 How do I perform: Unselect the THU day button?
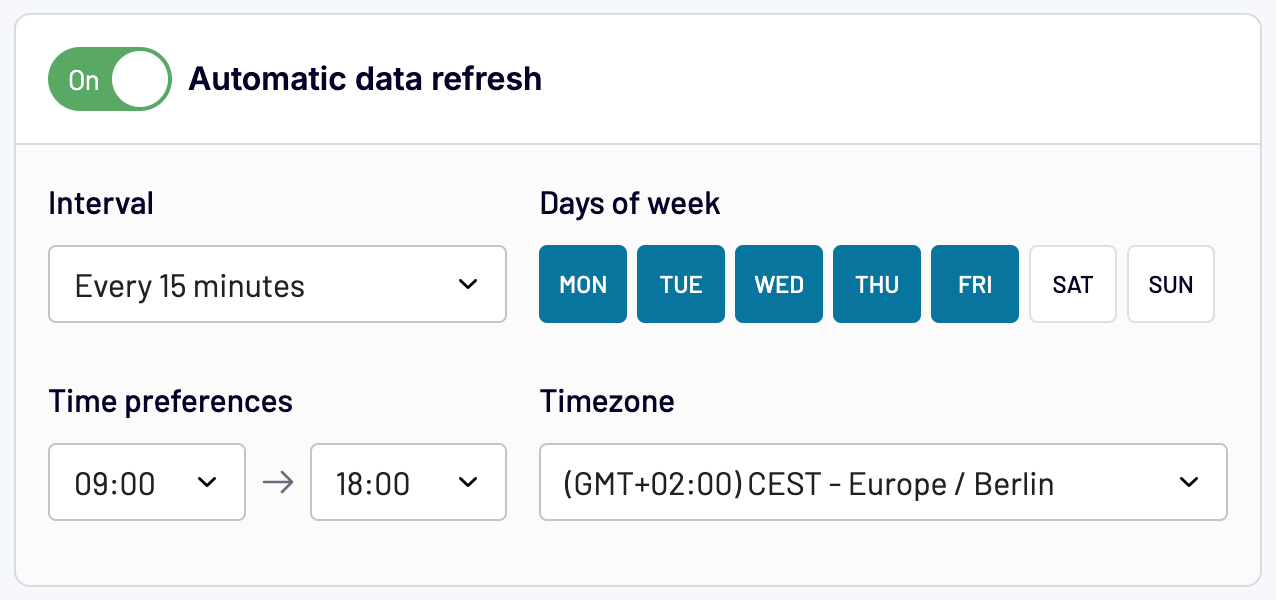(877, 285)
